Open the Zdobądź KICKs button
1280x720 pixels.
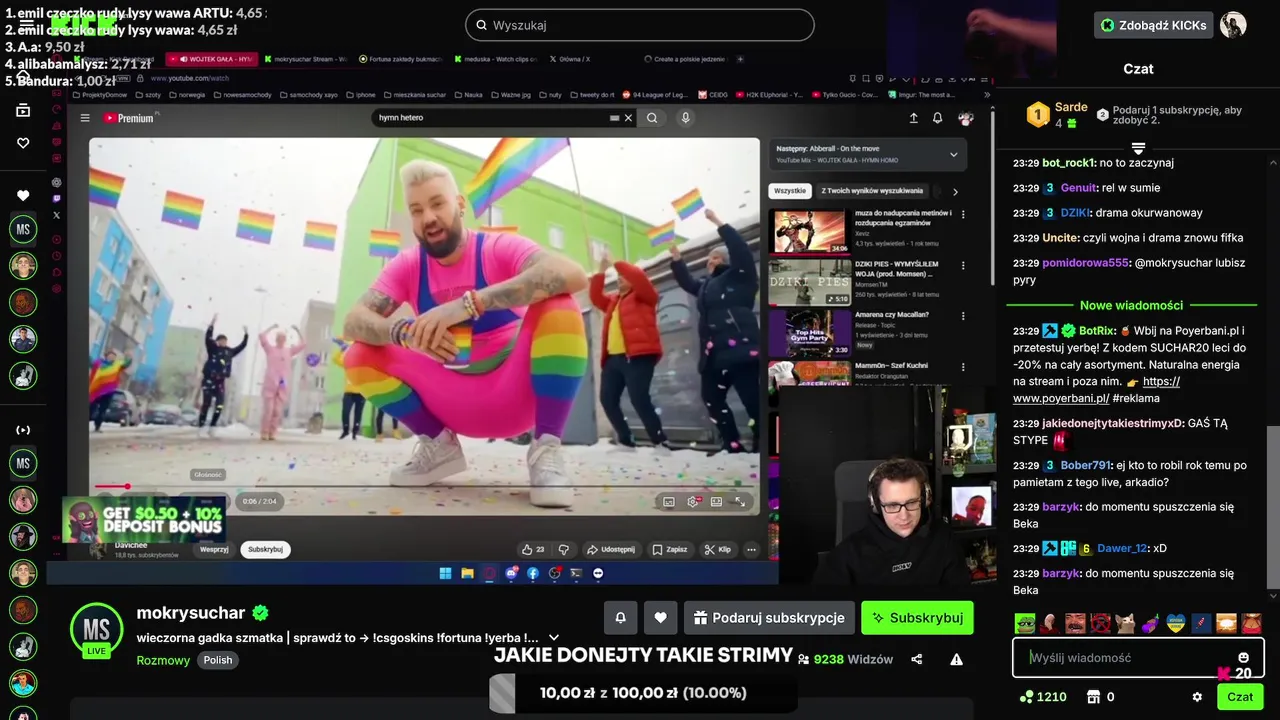coord(1153,25)
